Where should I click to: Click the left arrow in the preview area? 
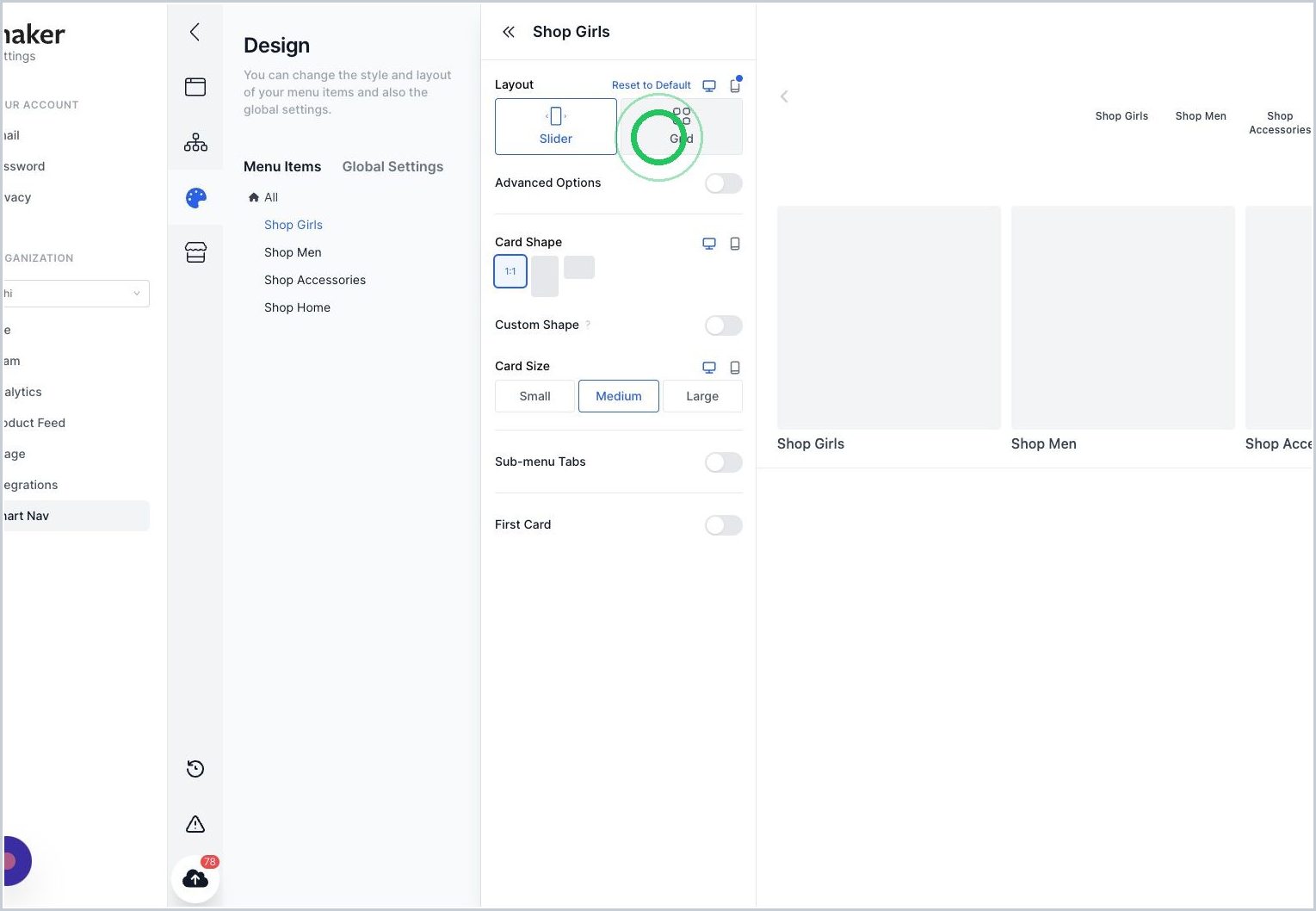click(784, 96)
